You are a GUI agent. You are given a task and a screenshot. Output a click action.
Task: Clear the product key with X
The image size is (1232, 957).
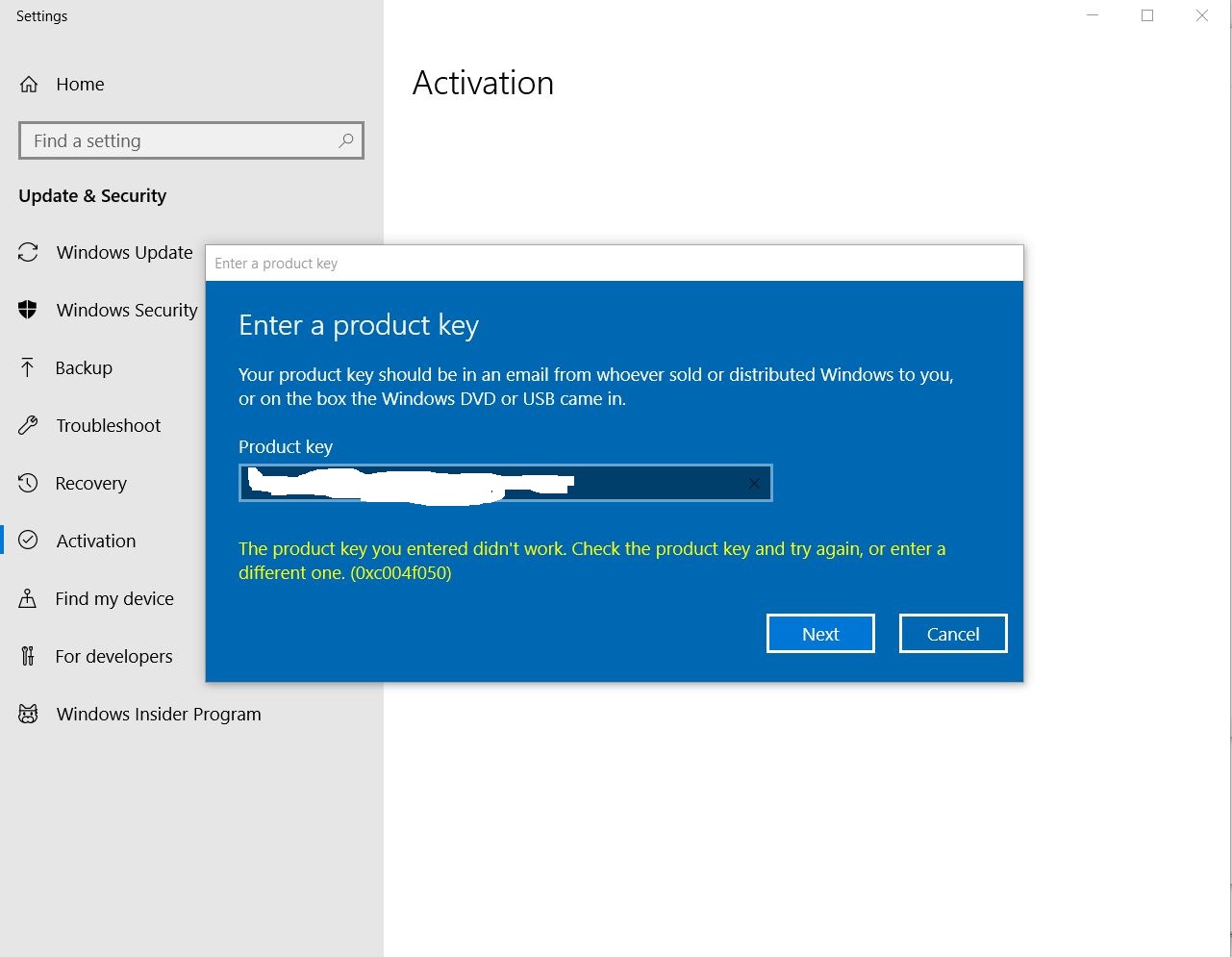coord(754,483)
